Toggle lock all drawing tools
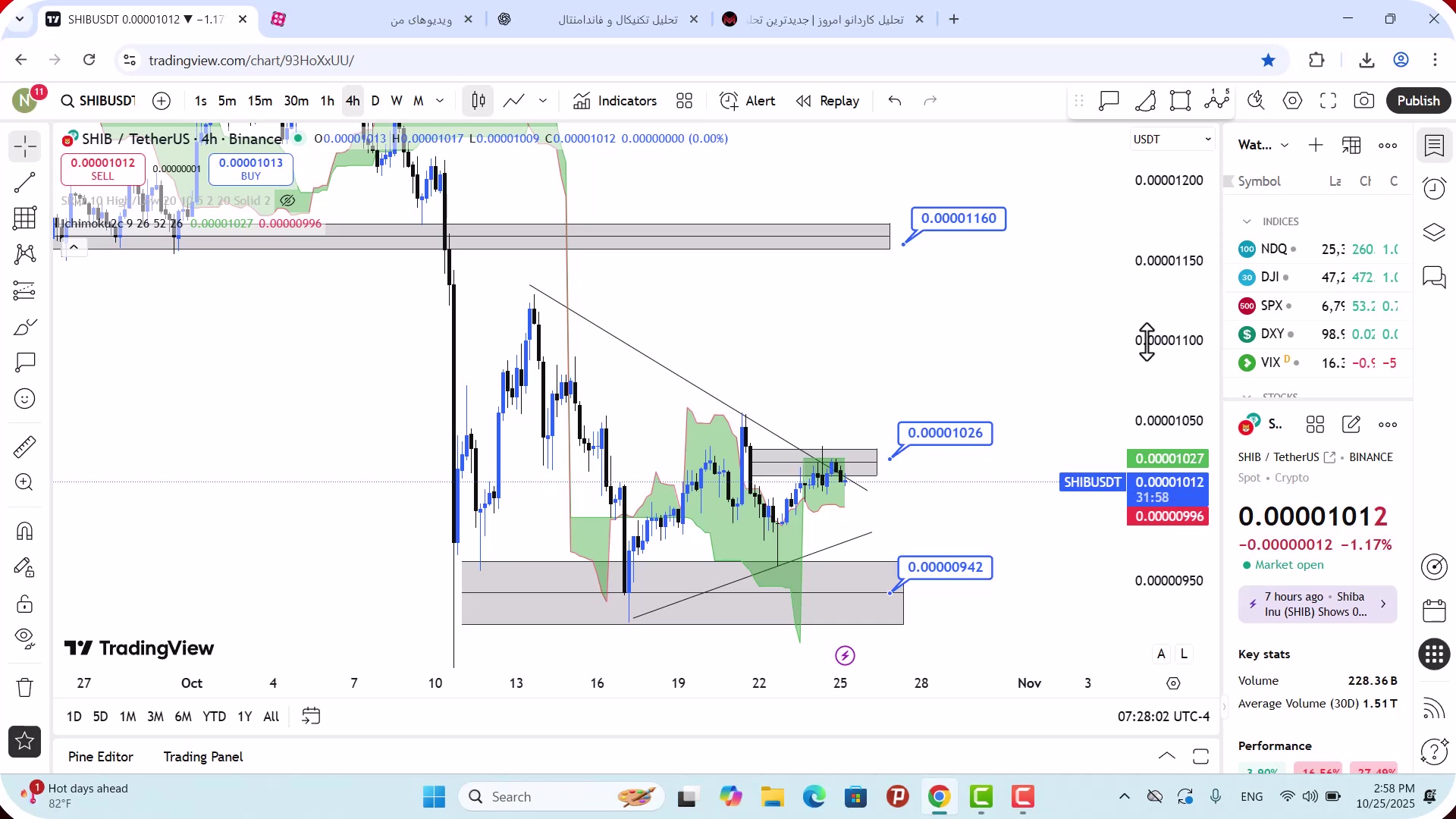This screenshot has width=1456, height=819. click(x=25, y=604)
